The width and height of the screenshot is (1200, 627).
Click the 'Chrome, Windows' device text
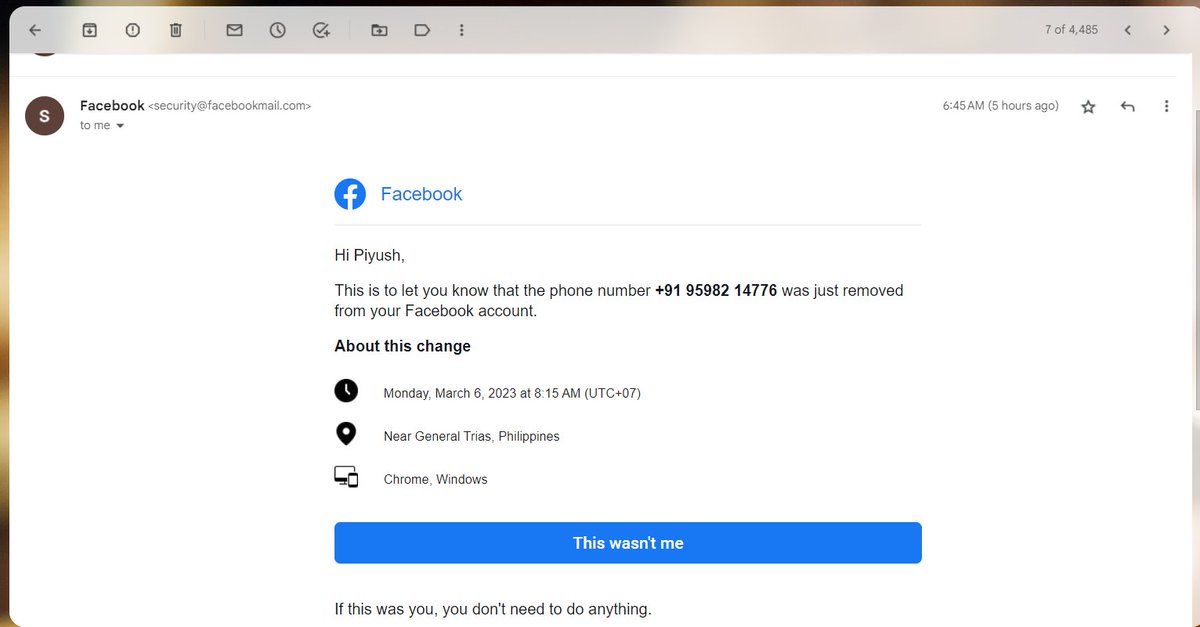click(x=435, y=479)
